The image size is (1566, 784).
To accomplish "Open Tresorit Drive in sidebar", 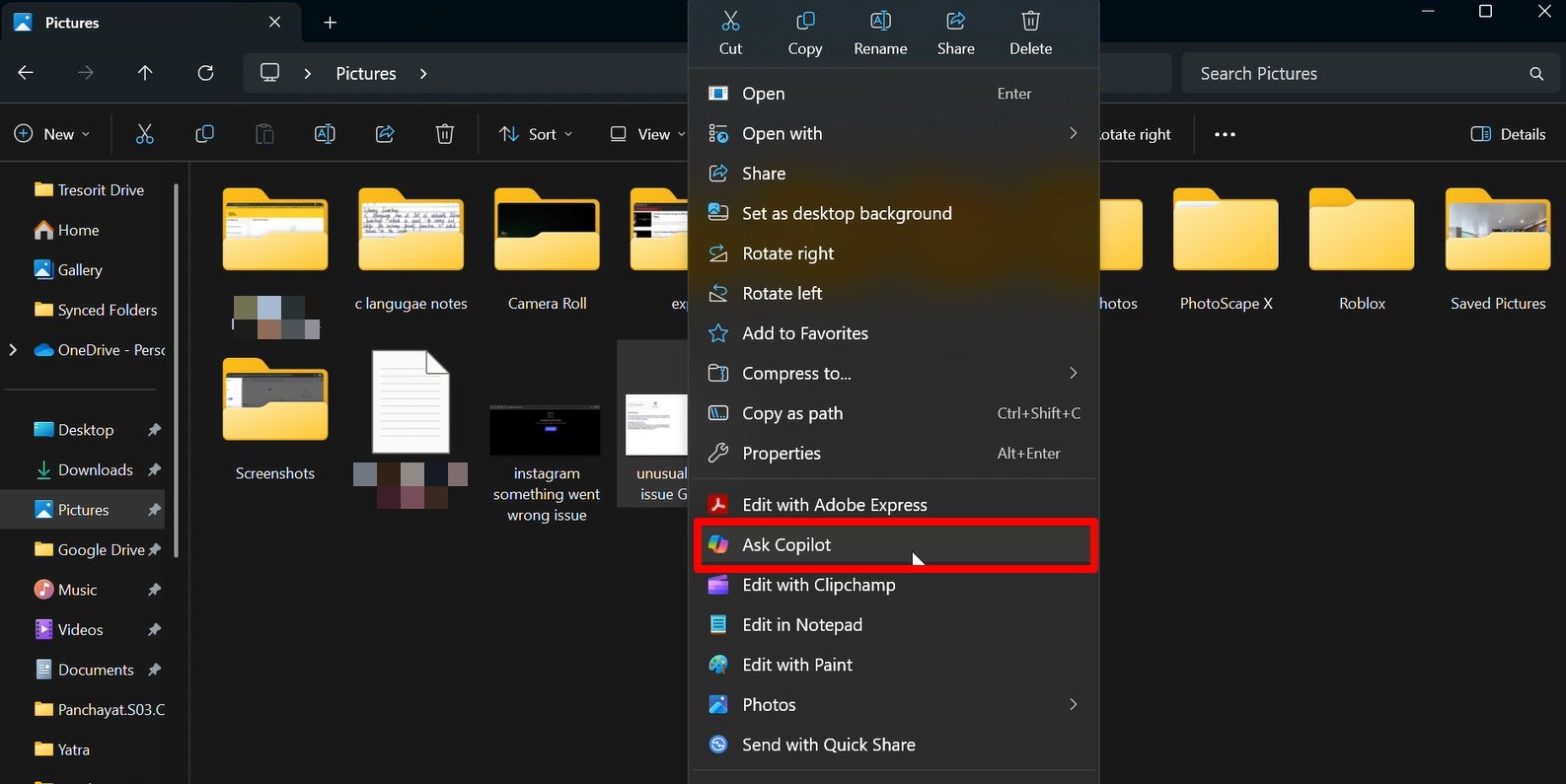I will 90,189.
